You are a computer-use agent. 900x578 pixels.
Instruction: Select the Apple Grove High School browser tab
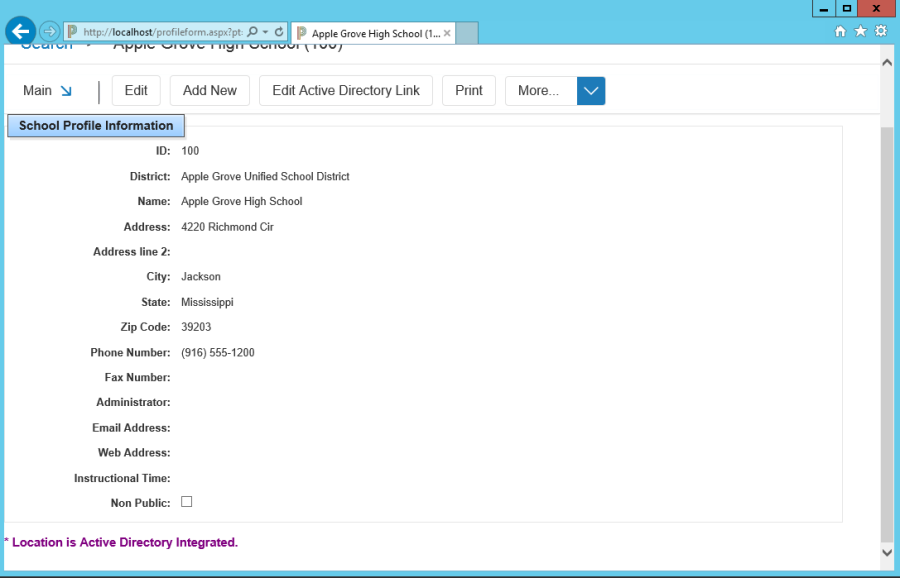(370, 33)
